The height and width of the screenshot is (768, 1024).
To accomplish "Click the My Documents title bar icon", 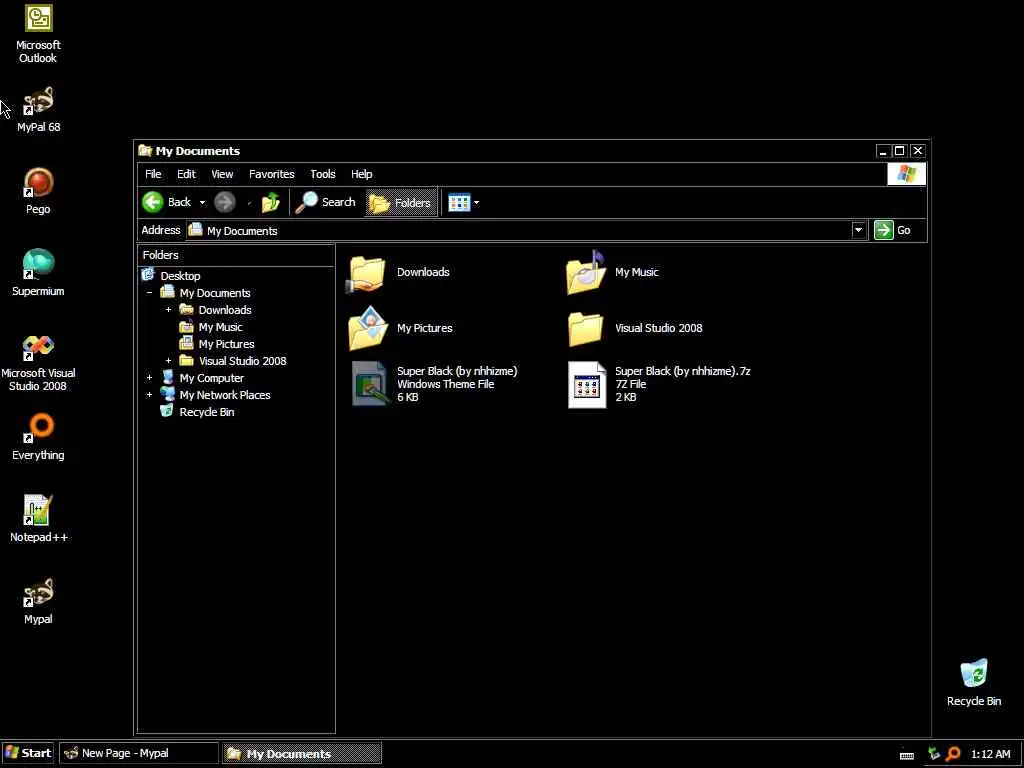I will [x=145, y=151].
